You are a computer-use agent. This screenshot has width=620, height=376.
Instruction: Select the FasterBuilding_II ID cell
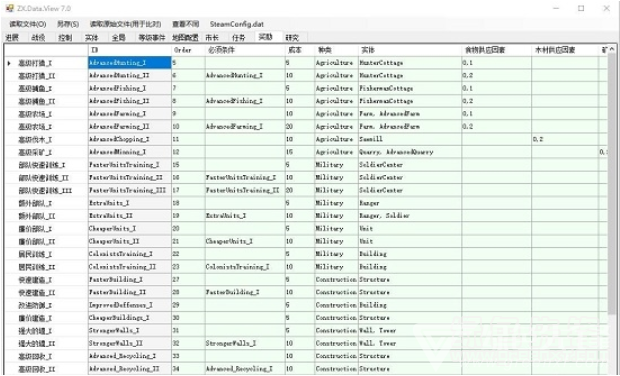[x=130, y=292]
